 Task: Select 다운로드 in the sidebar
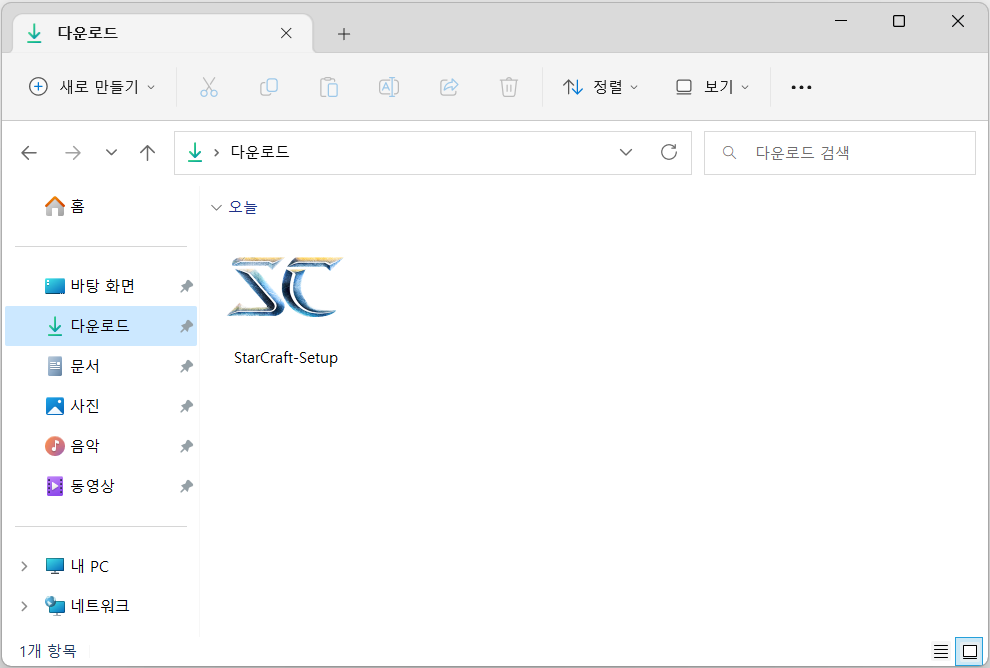[x=101, y=326]
